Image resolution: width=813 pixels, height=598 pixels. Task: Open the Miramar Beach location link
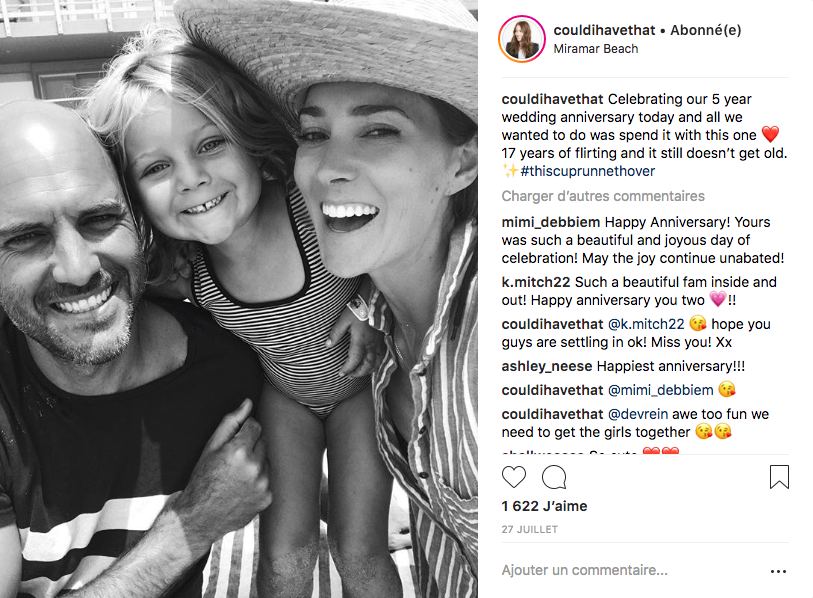point(596,49)
